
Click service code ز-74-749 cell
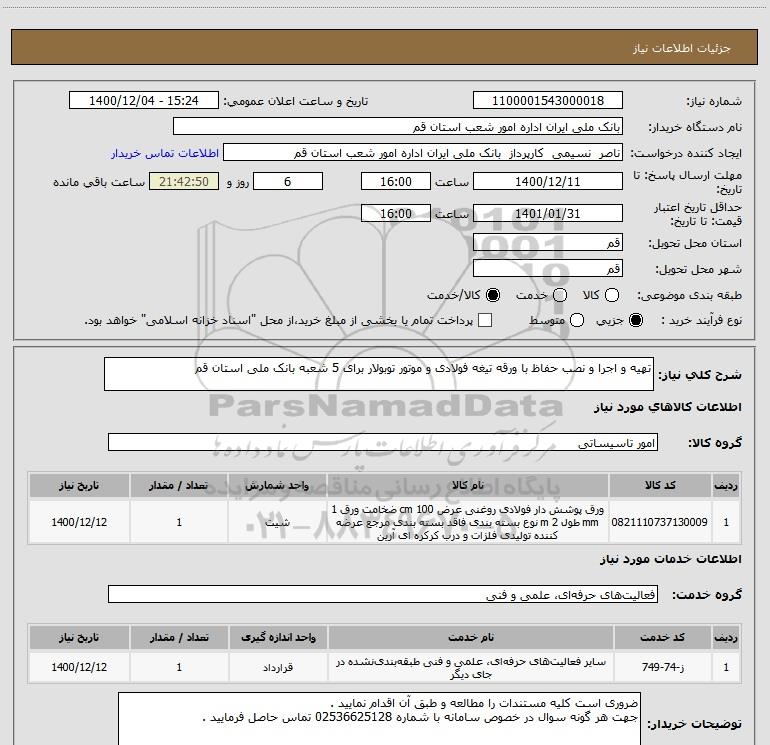pyautogui.click(x=662, y=667)
